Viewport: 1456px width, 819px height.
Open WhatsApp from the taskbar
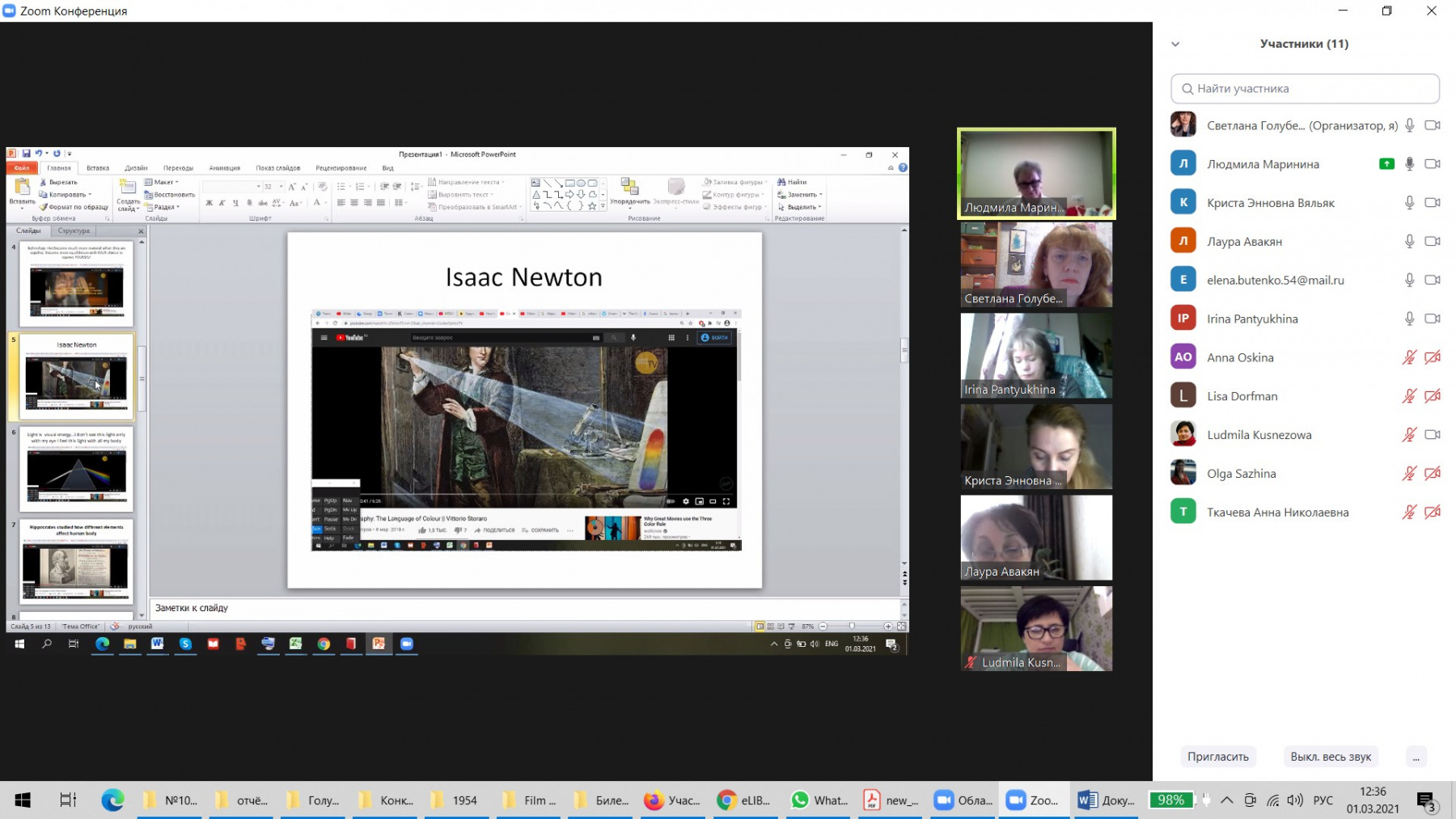point(819,800)
